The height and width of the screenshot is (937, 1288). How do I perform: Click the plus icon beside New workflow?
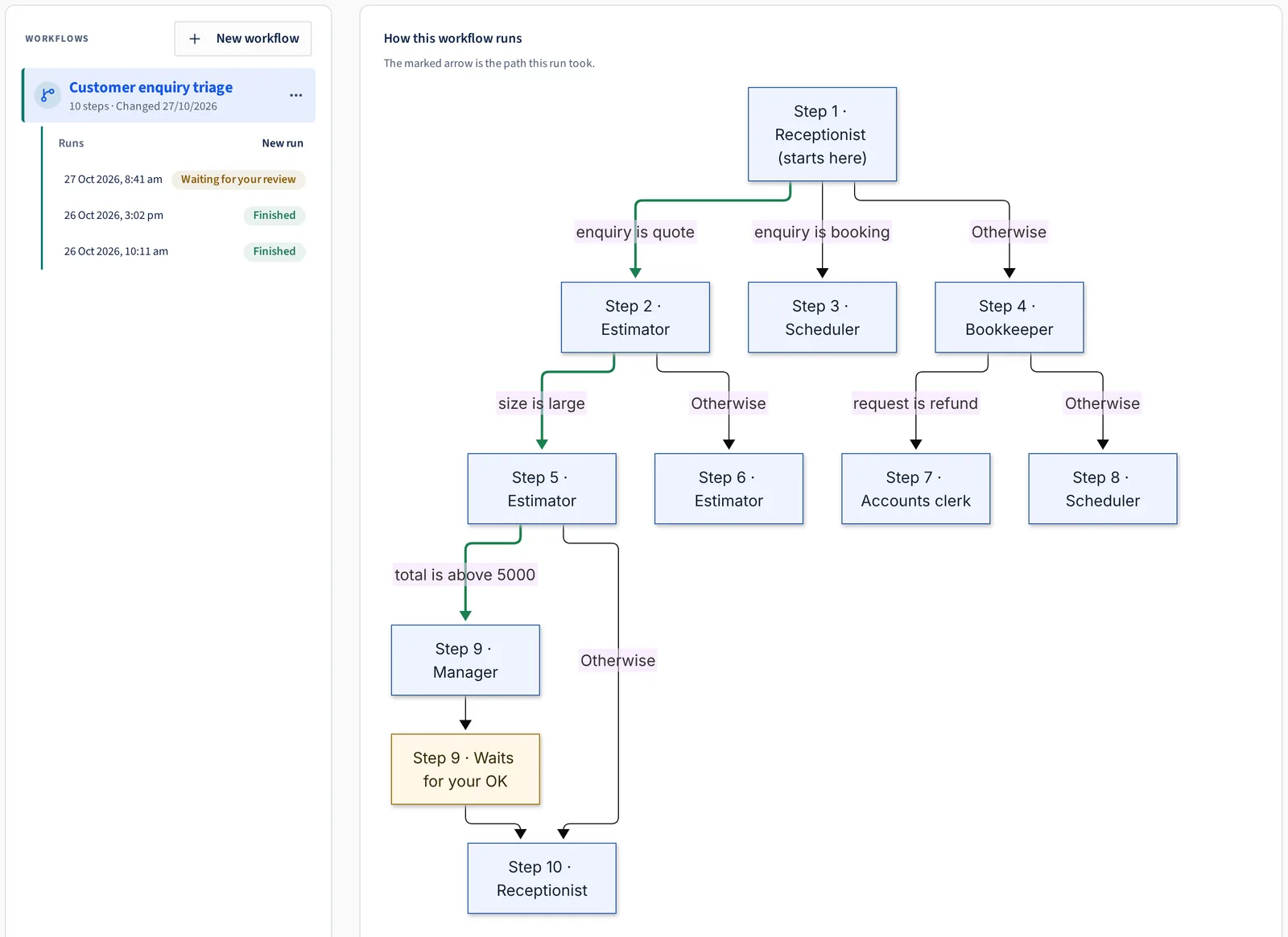[194, 39]
